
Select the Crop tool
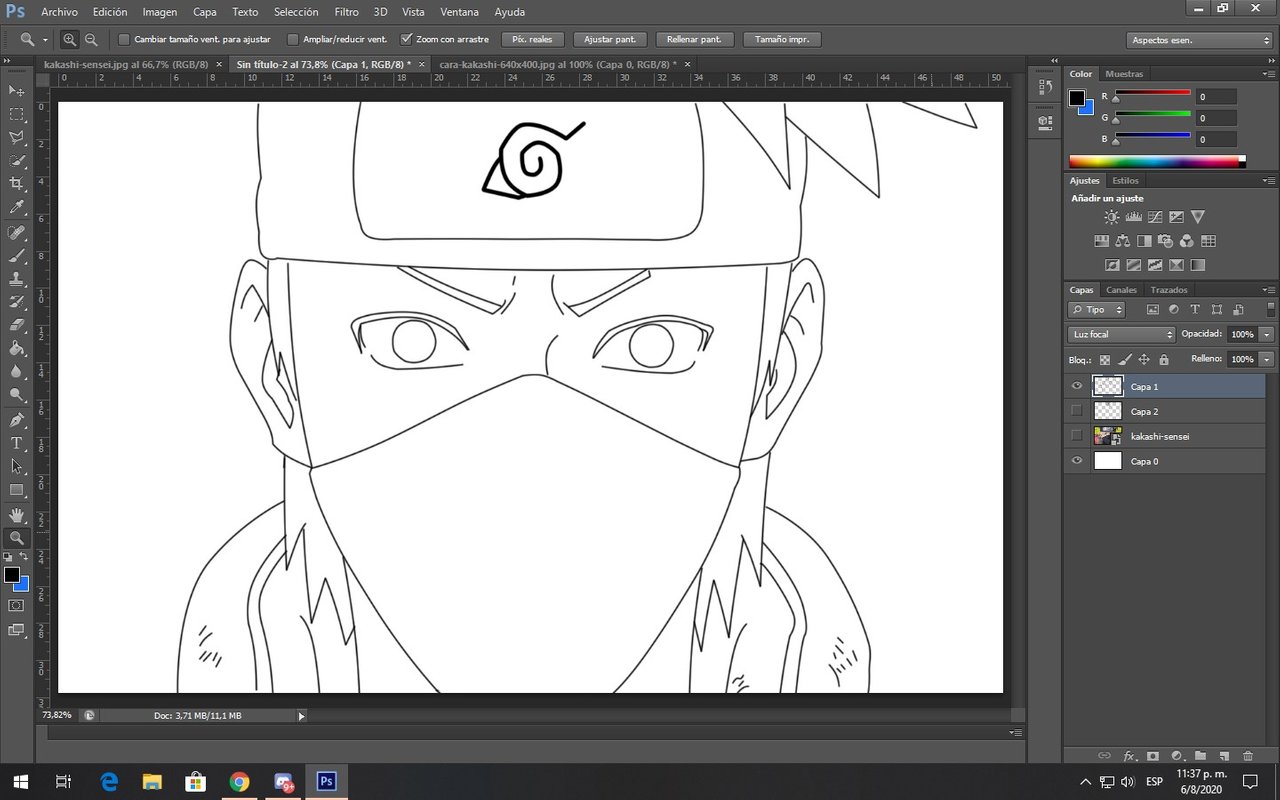pyautogui.click(x=17, y=184)
